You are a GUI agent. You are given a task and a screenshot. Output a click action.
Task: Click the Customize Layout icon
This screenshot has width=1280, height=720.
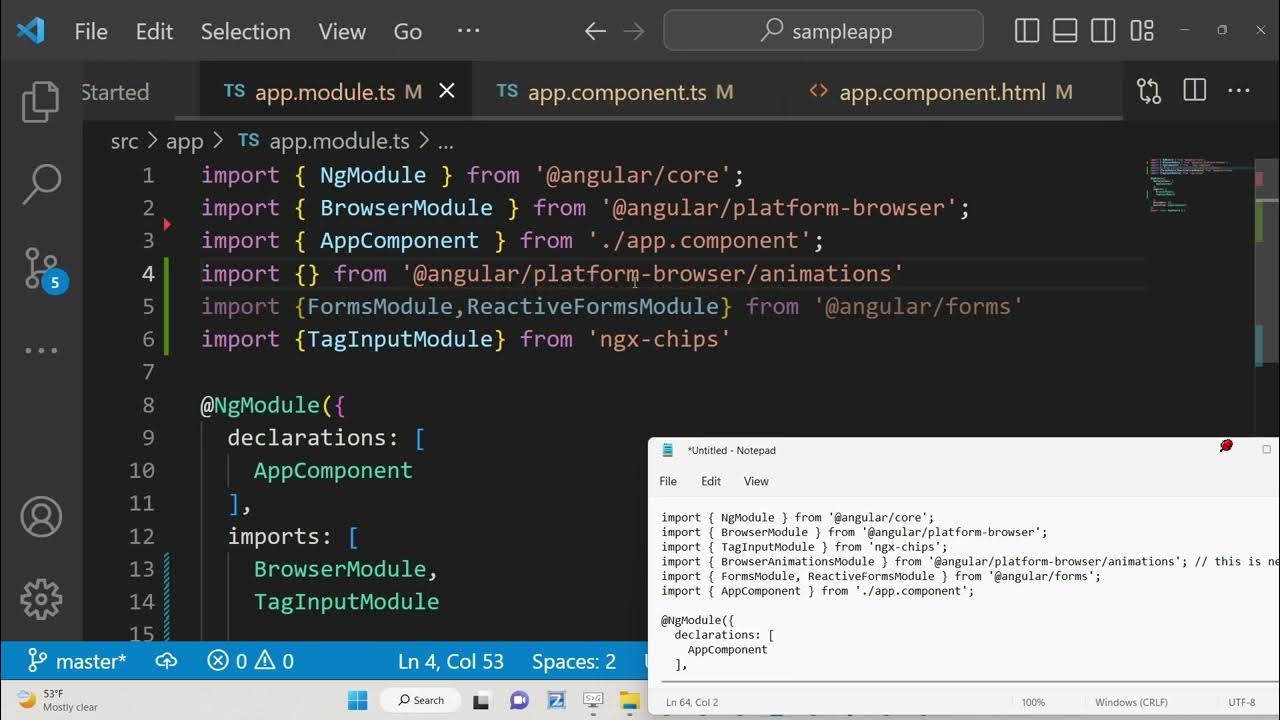[x=1142, y=31]
